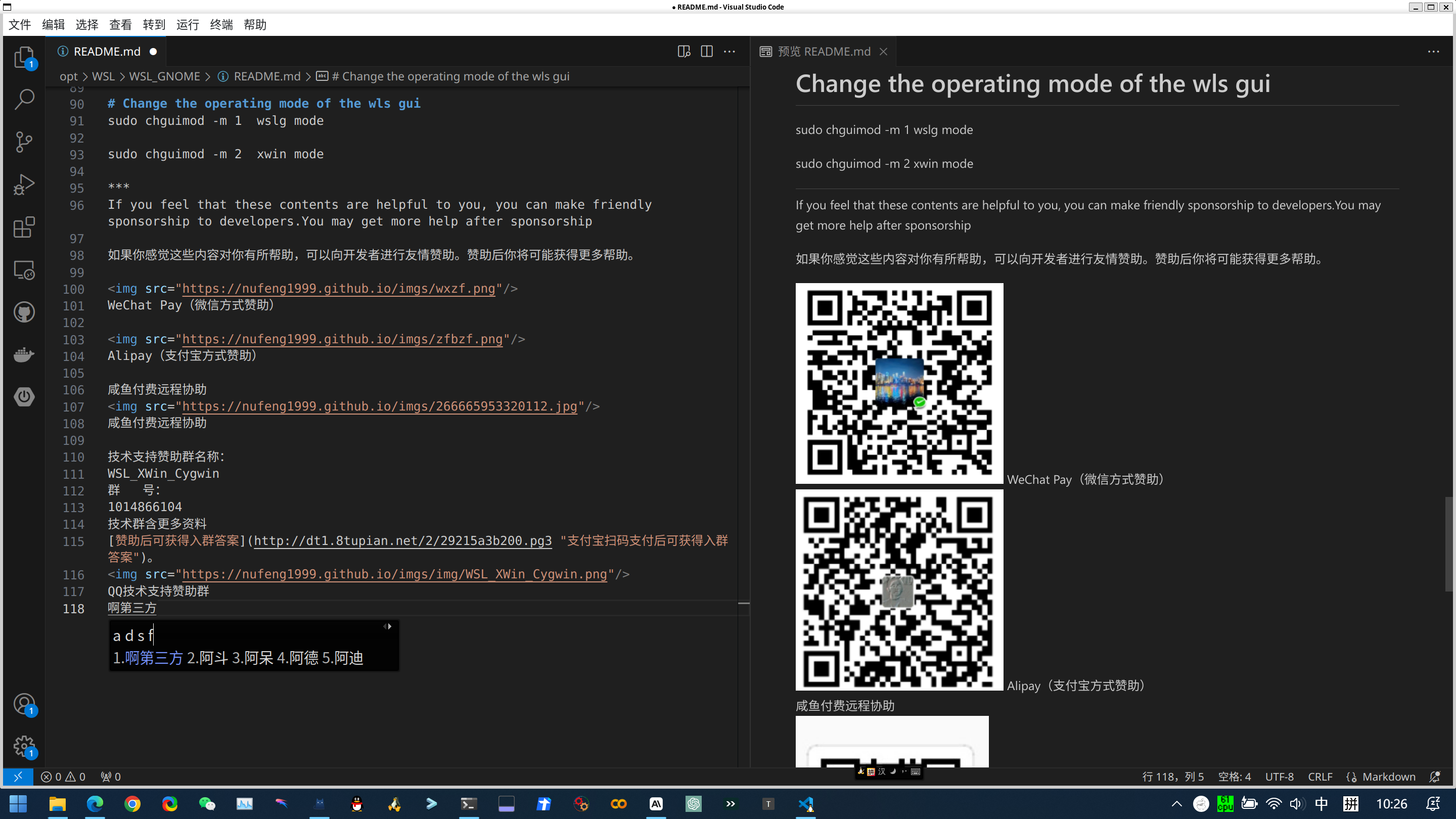
Task: Click the WeChat Pay QR code image
Action: (x=899, y=383)
